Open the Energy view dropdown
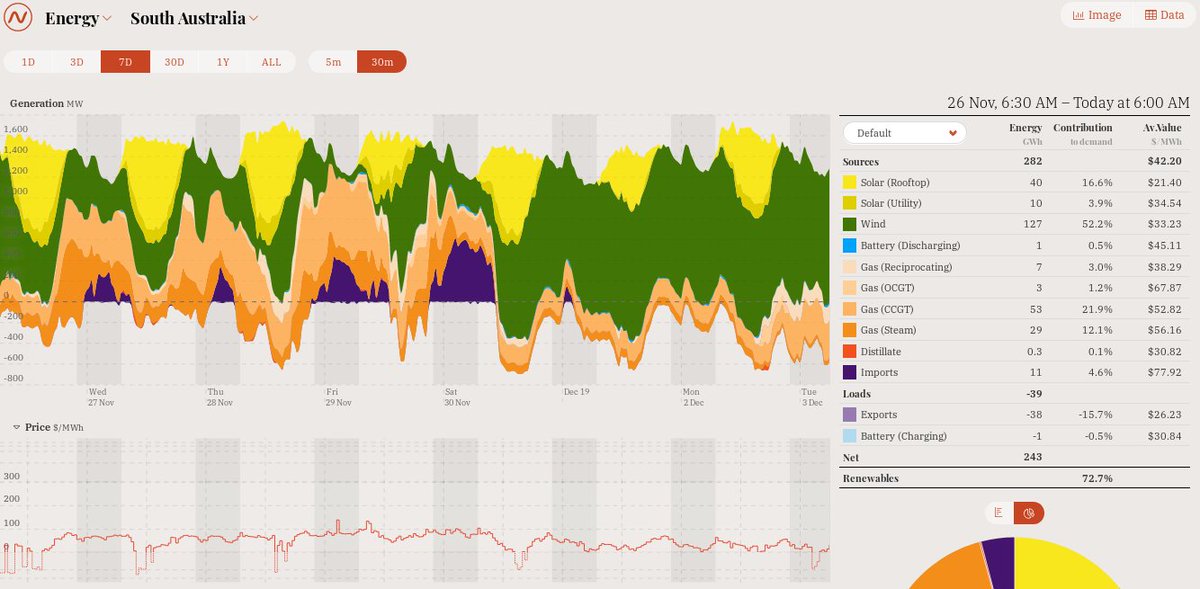The height and width of the screenshot is (589, 1200). tap(78, 18)
